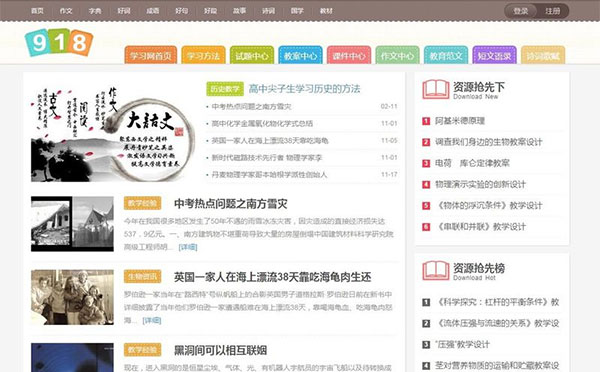Screen dimensions: 600x372
Task: Select the green 试题中心 tab
Action: pyautogui.click(x=252, y=55)
